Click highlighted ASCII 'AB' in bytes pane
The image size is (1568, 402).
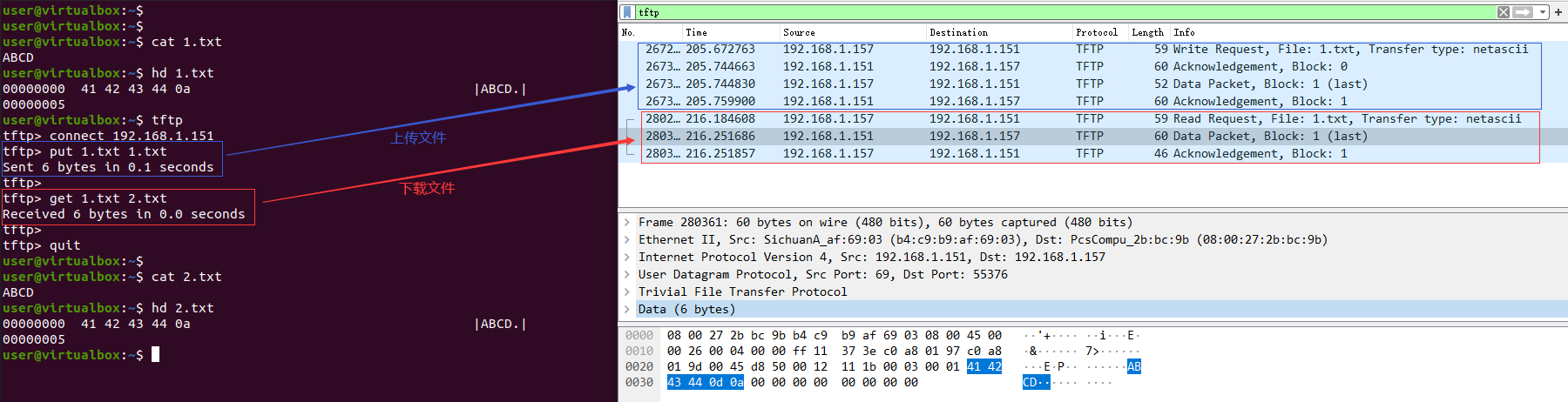pyautogui.click(x=1133, y=367)
